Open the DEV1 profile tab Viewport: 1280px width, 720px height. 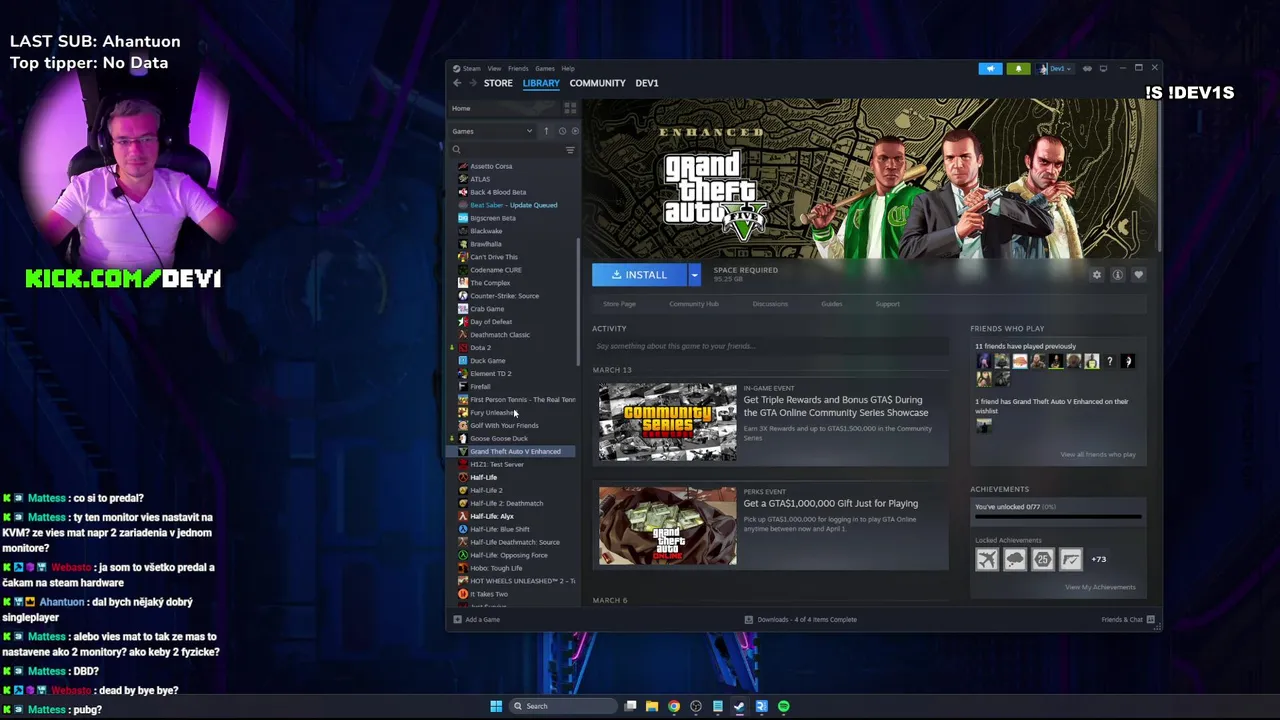647,83
